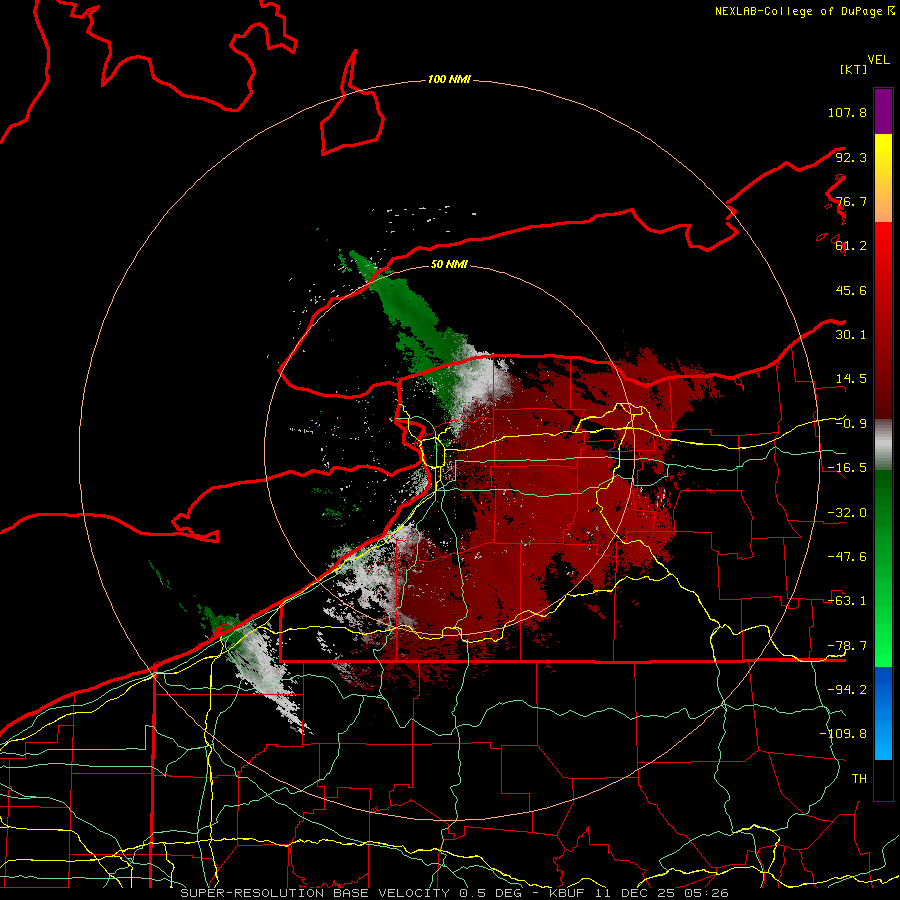This screenshot has width=900, height=900.
Task: Click the Super-Resolution Base Velocity caption
Action: (455, 893)
